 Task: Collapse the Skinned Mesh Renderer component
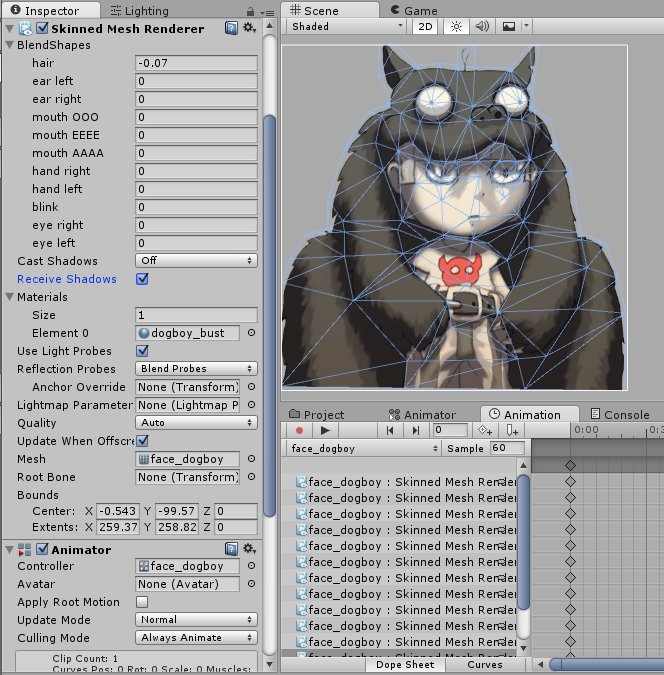[x=9, y=29]
